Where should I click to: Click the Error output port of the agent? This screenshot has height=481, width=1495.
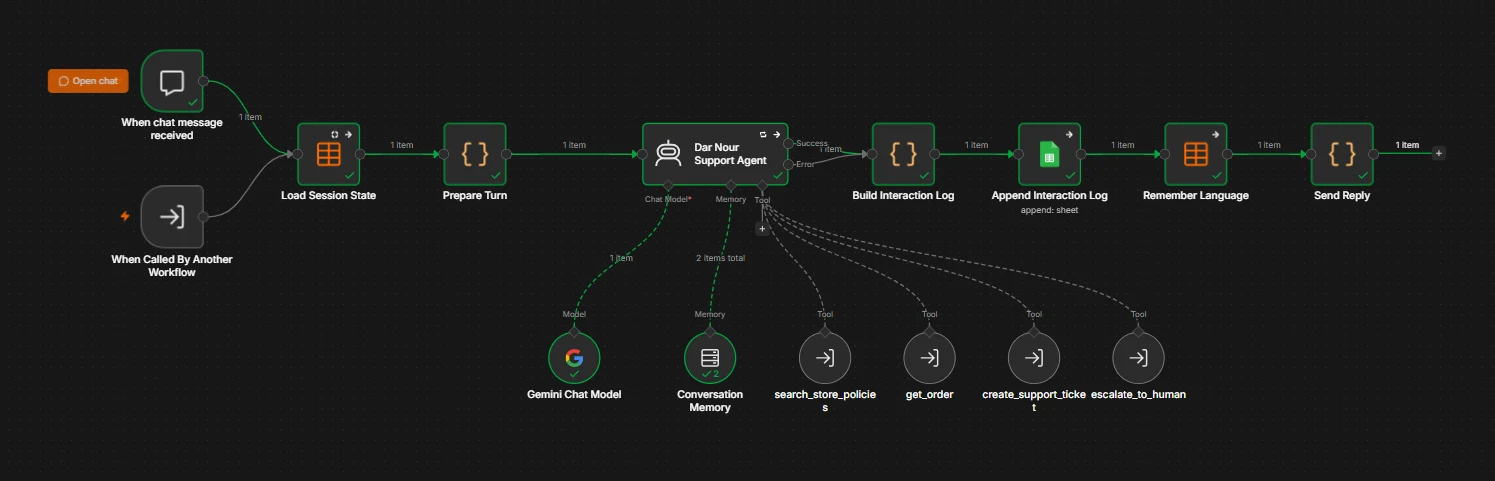(x=789, y=164)
